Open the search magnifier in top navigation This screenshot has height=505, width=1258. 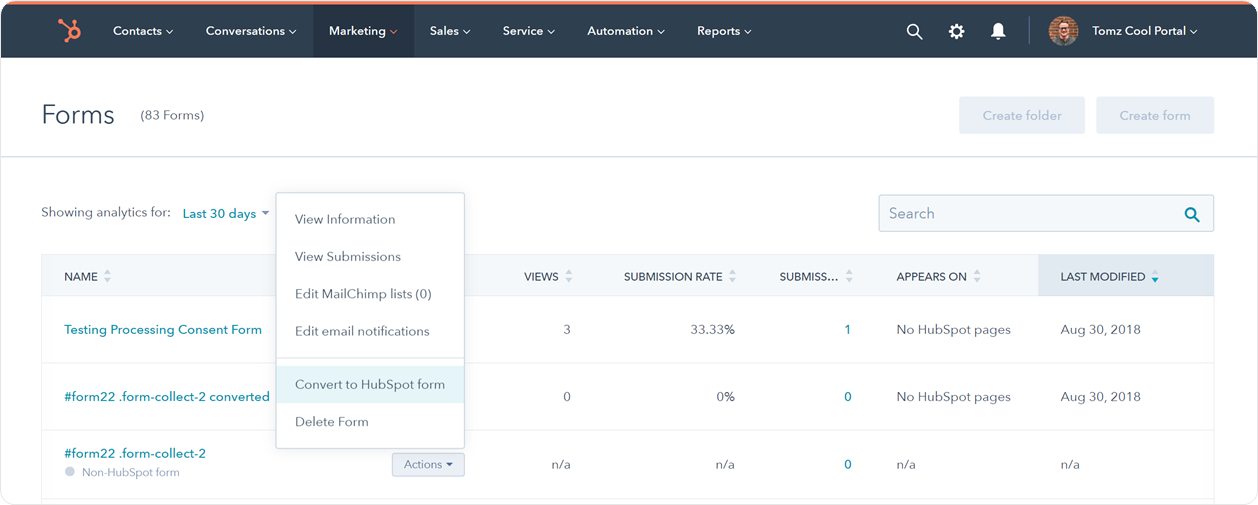tap(914, 31)
